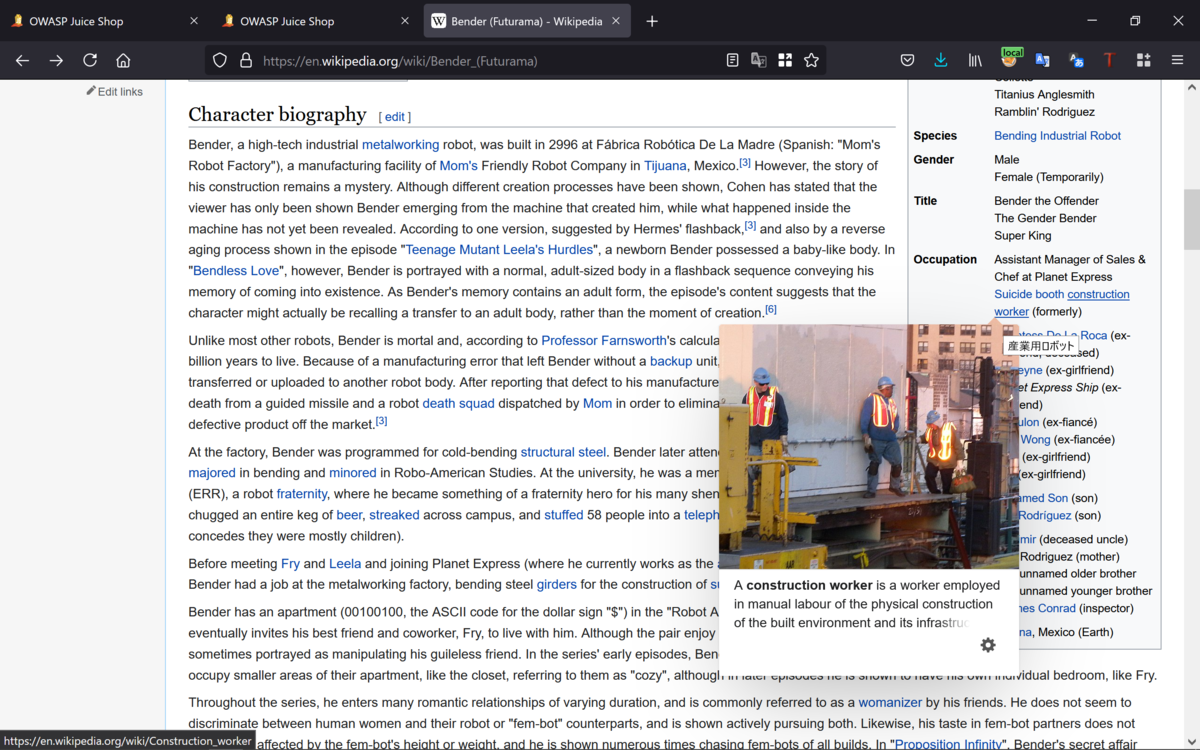Open citation footnote 6

pyautogui.click(x=771, y=310)
